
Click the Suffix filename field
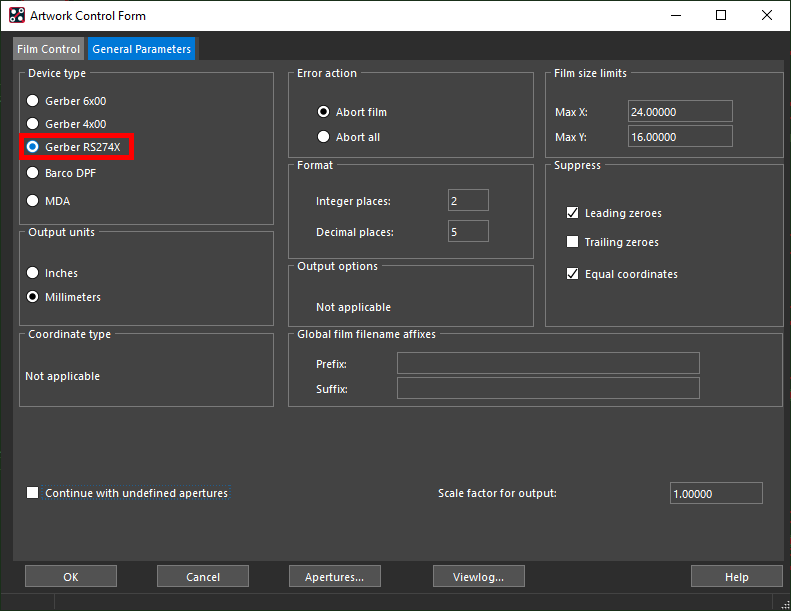pos(548,388)
